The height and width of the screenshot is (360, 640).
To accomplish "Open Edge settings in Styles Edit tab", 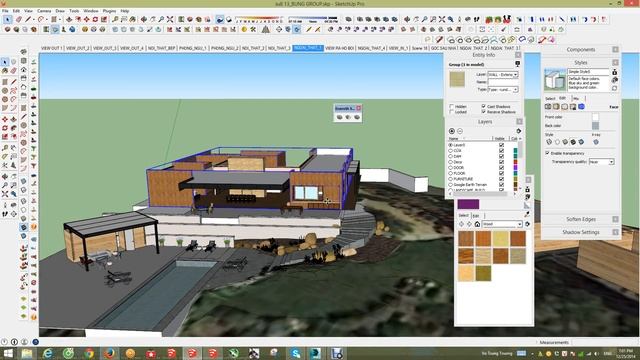I will tap(548, 107).
